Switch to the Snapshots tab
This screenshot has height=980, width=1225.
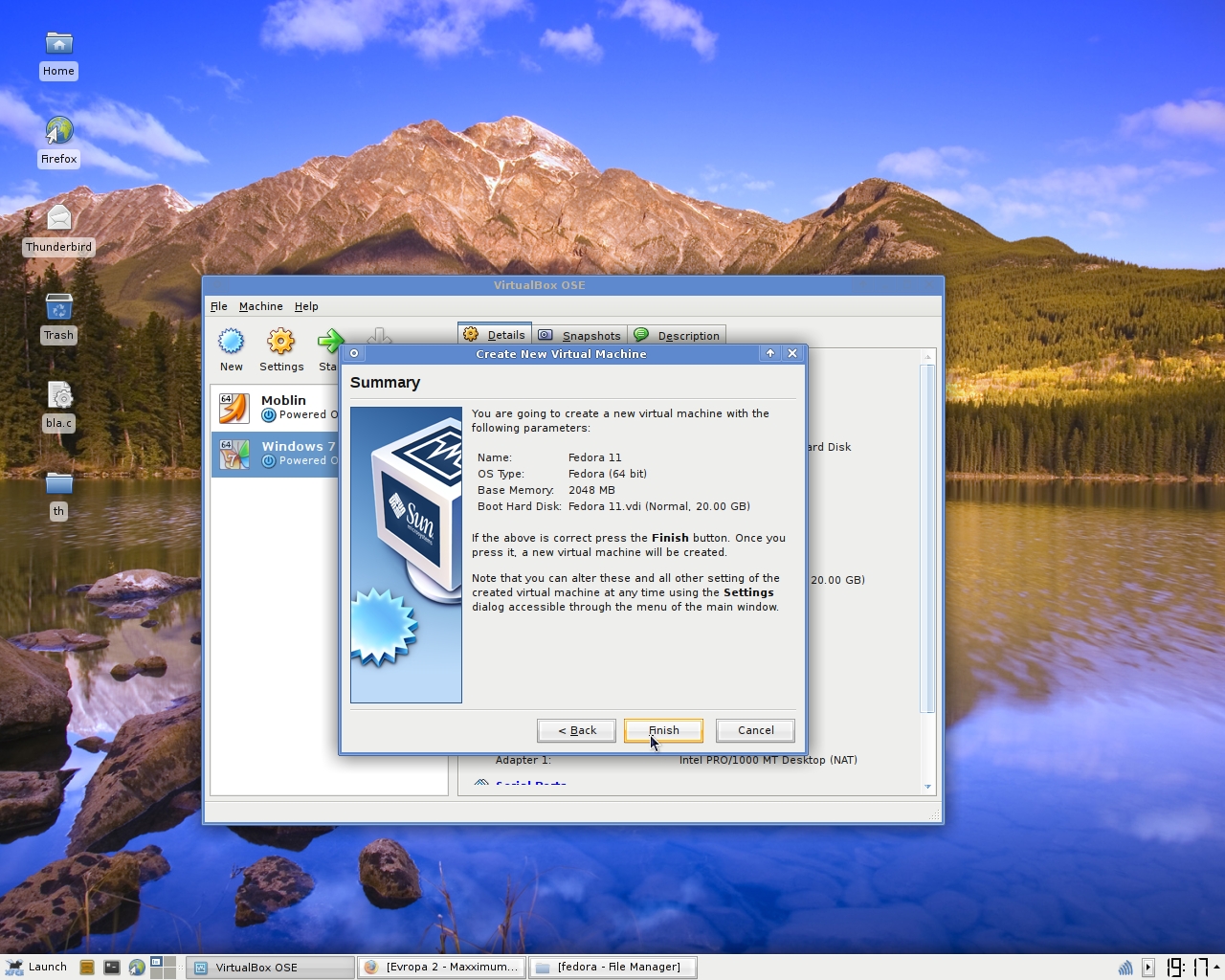[580, 336]
